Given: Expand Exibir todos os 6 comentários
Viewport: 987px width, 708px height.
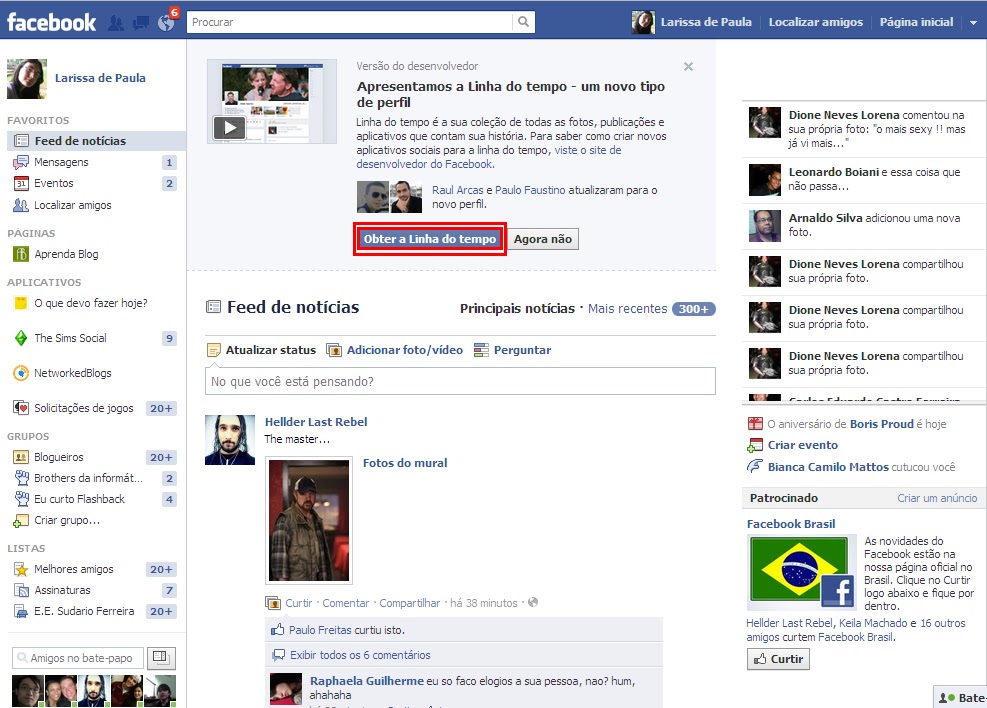Looking at the screenshot, I should [360, 655].
